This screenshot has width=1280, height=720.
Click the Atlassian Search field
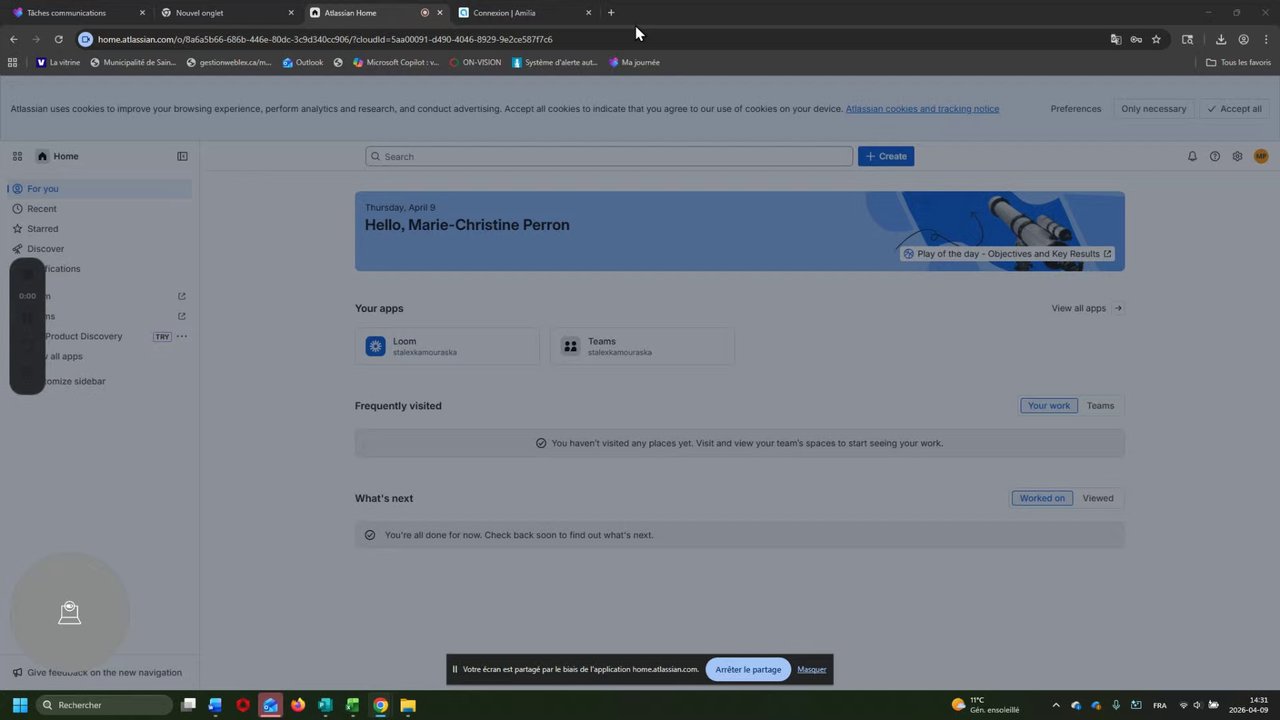click(x=609, y=156)
